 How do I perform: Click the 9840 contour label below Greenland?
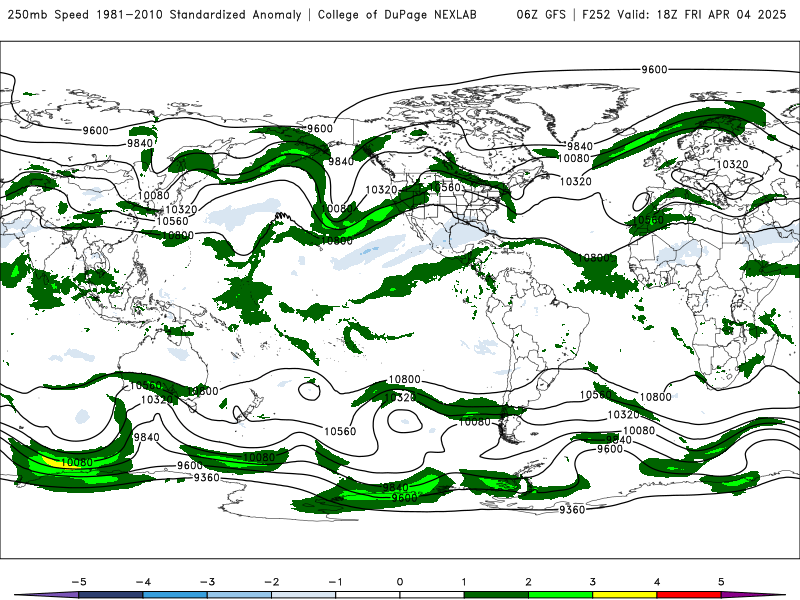580,146
